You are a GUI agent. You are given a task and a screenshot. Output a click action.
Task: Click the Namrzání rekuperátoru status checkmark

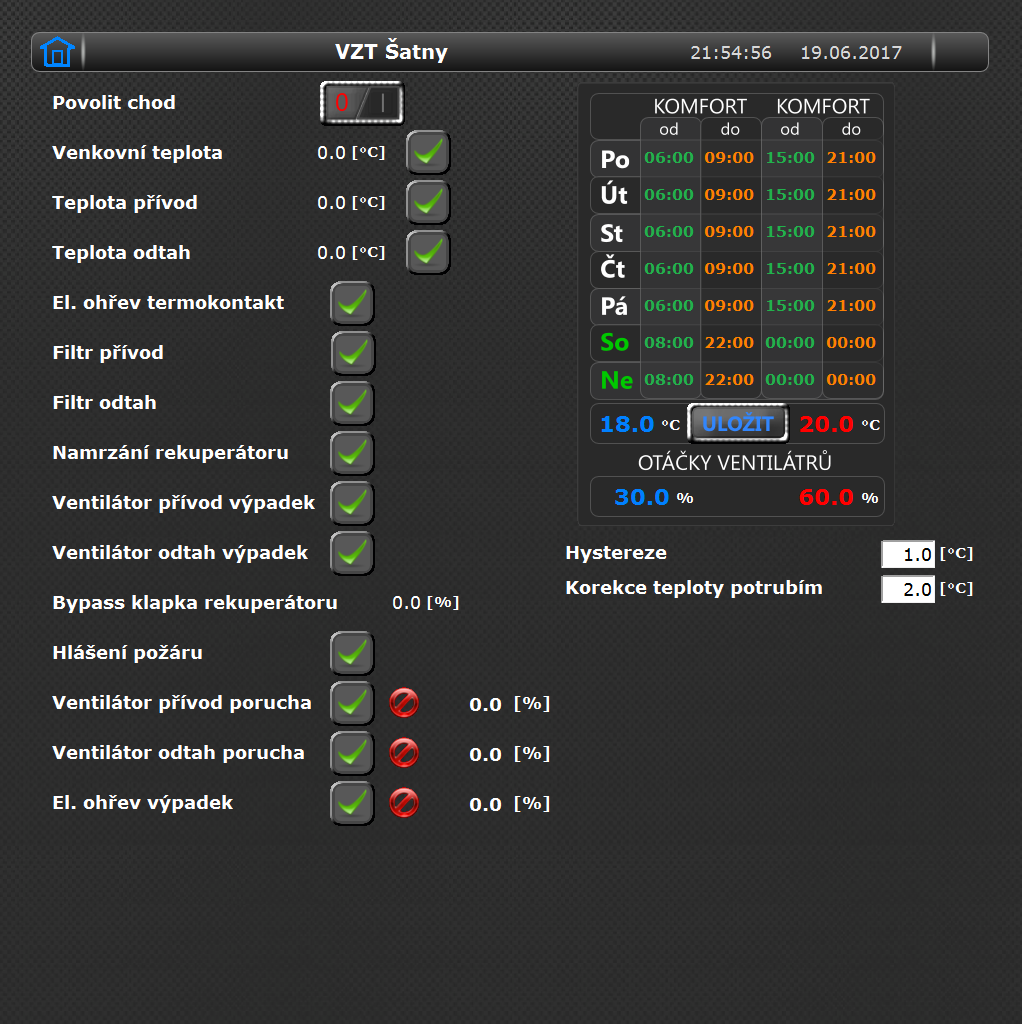[353, 453]
